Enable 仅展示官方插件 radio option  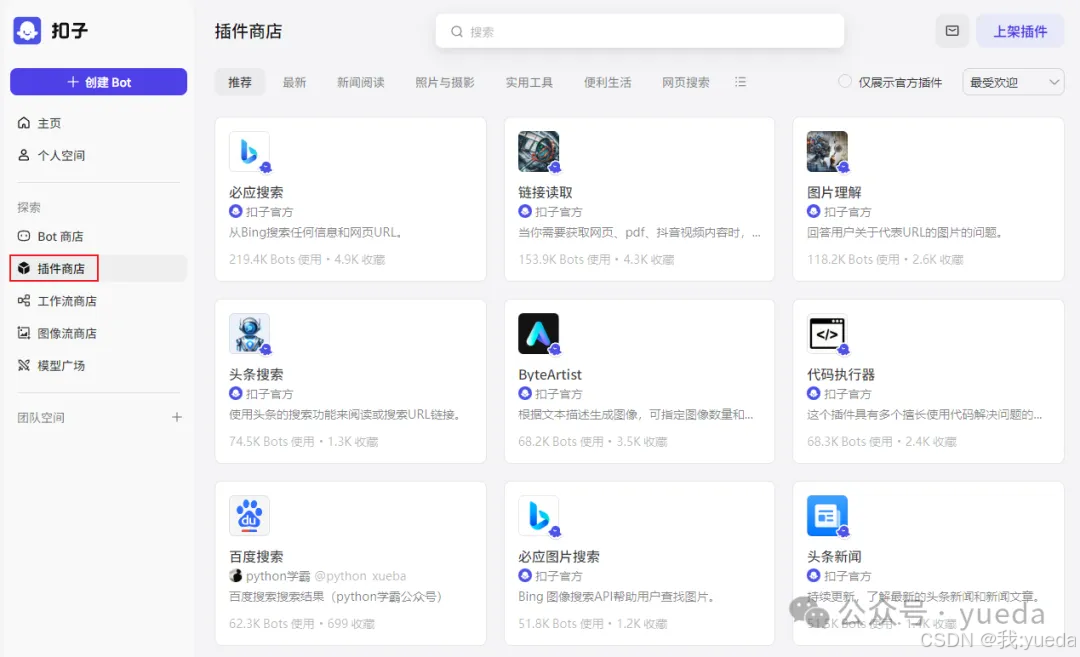(844, 81)
